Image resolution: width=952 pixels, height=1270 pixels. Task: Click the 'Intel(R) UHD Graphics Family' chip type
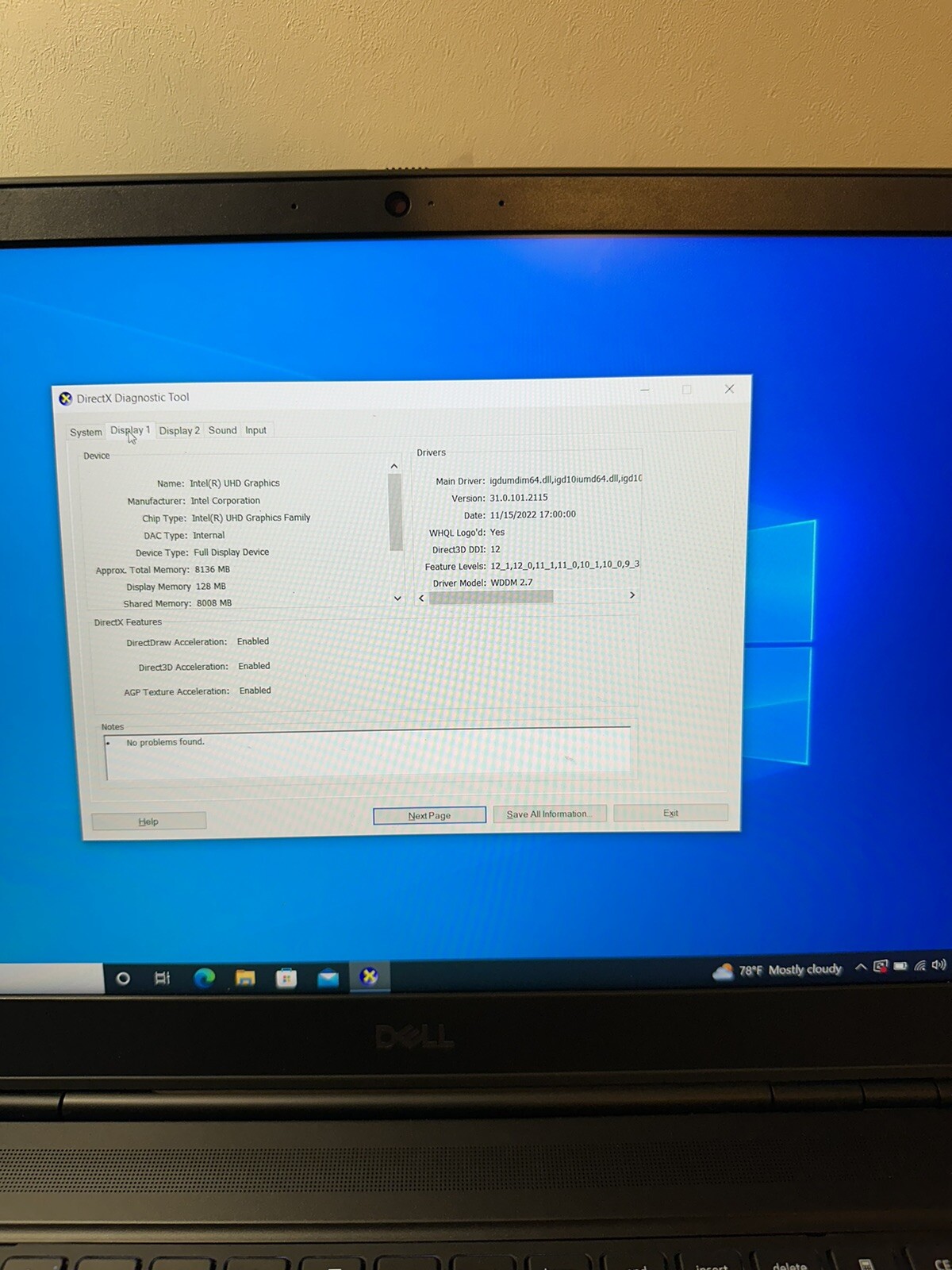tap(251, 518)
